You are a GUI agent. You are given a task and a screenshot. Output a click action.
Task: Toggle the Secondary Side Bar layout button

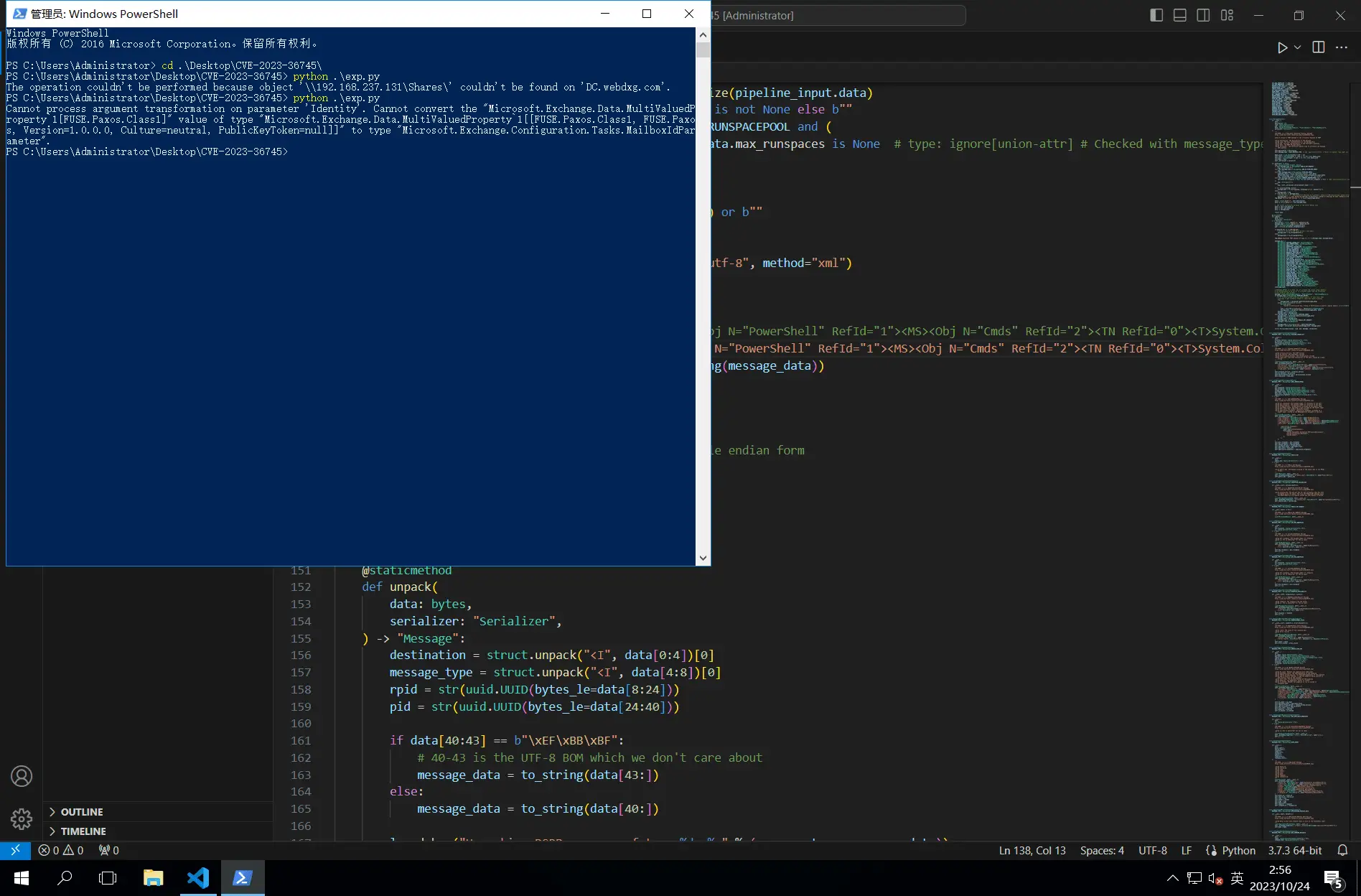tap(1204, 15)
